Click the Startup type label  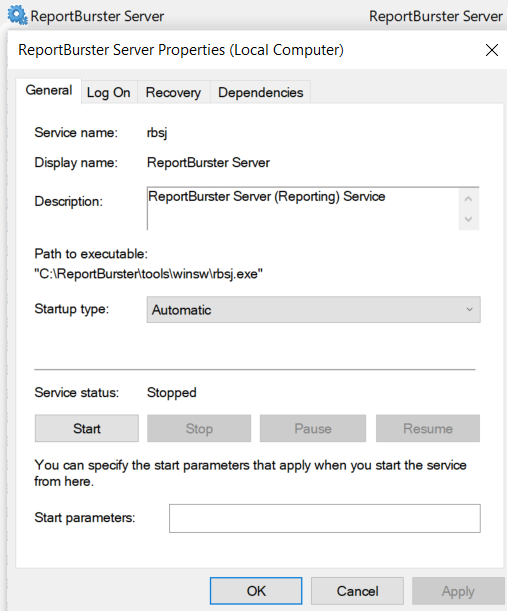pyautogui.click(x=72, y=309)
